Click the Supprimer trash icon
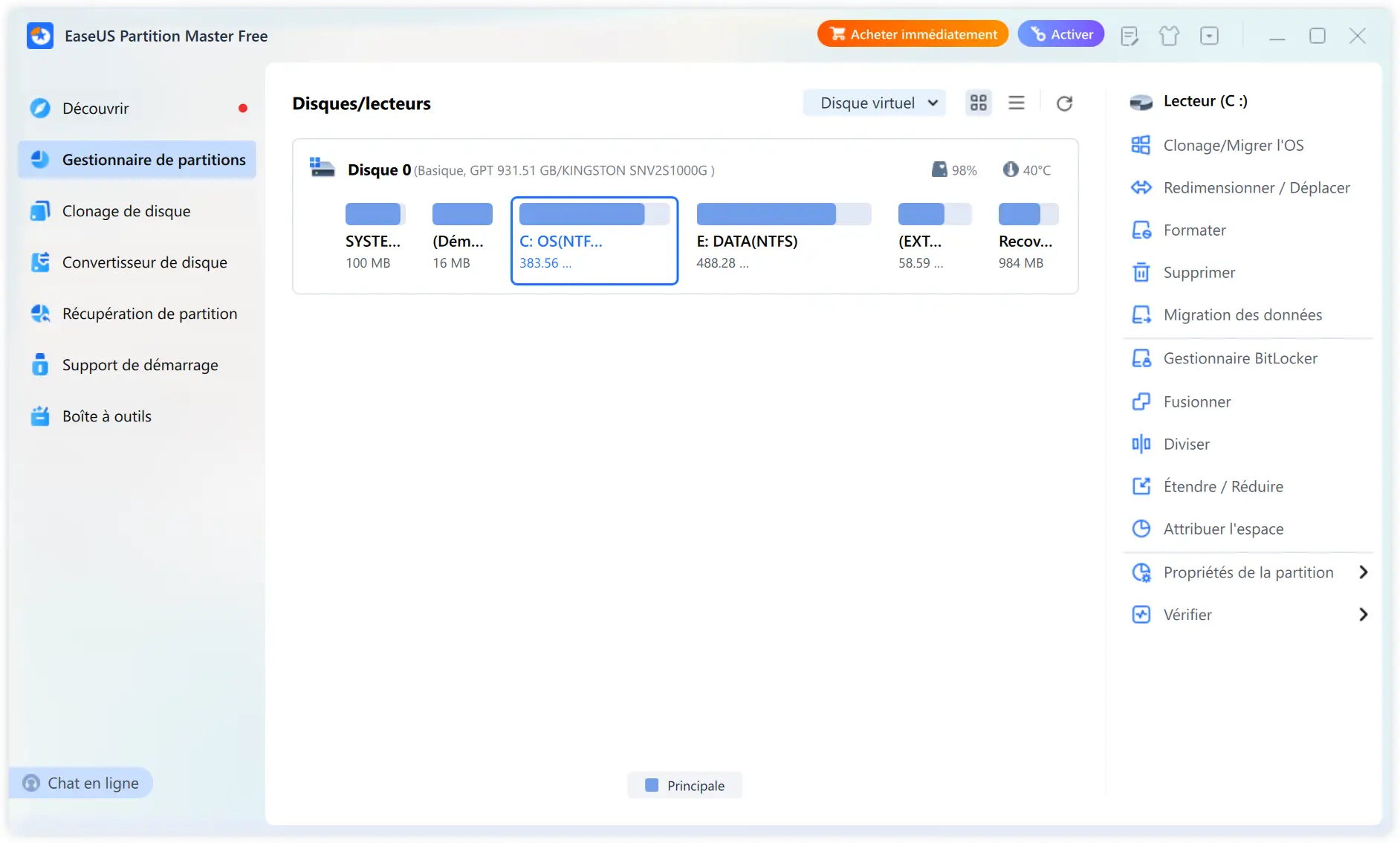 (x=1141, y=272)
